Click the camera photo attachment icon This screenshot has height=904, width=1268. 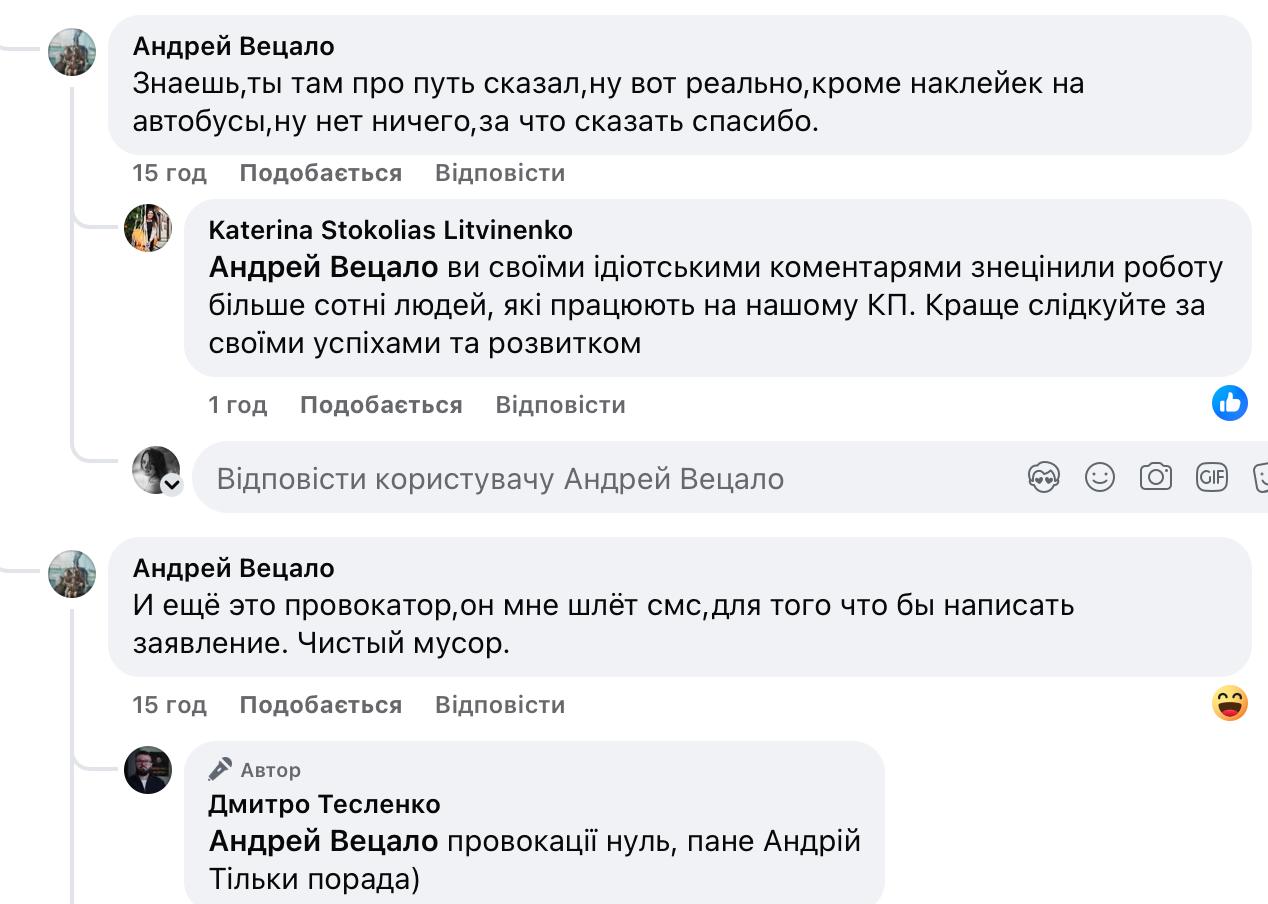click(x=1156, y=478)
